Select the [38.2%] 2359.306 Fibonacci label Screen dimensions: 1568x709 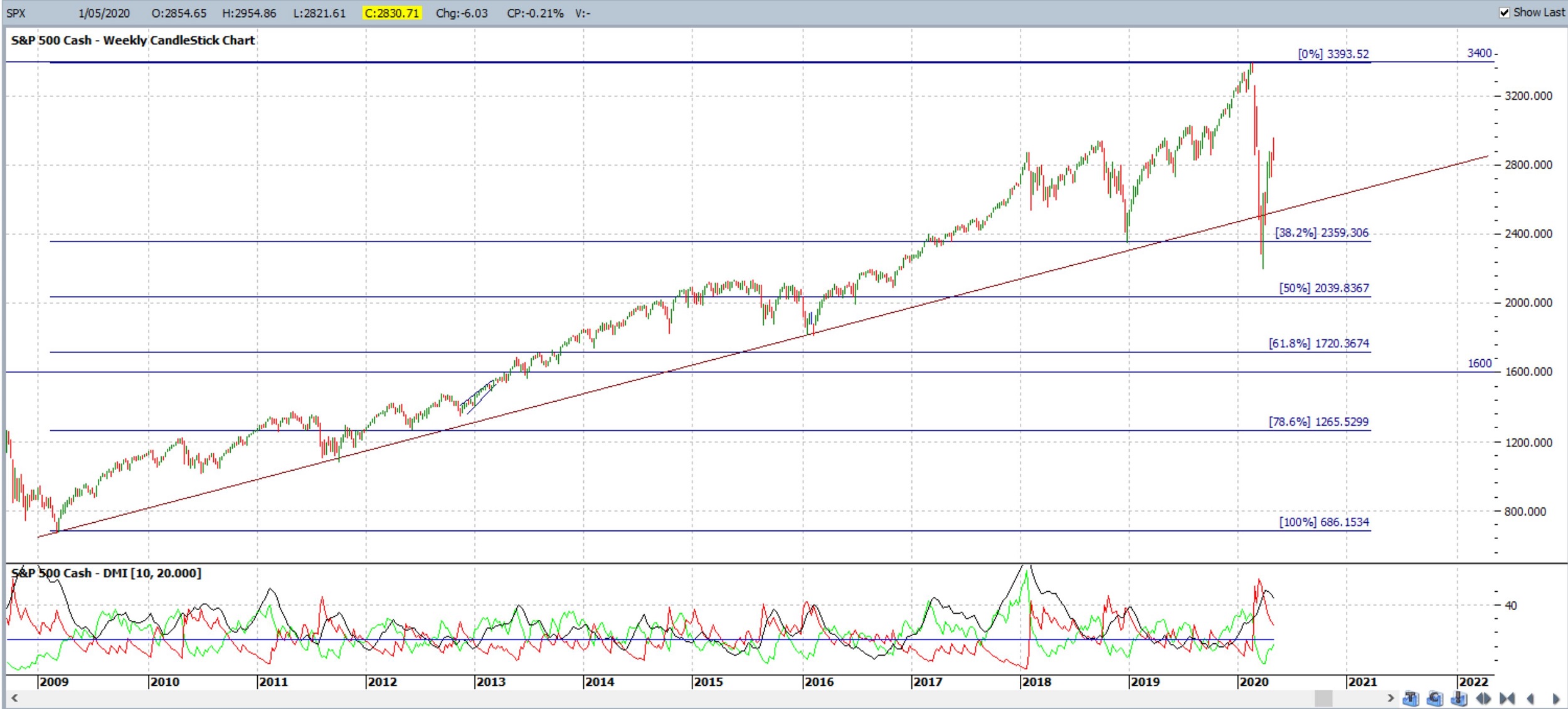(1322, 233)
